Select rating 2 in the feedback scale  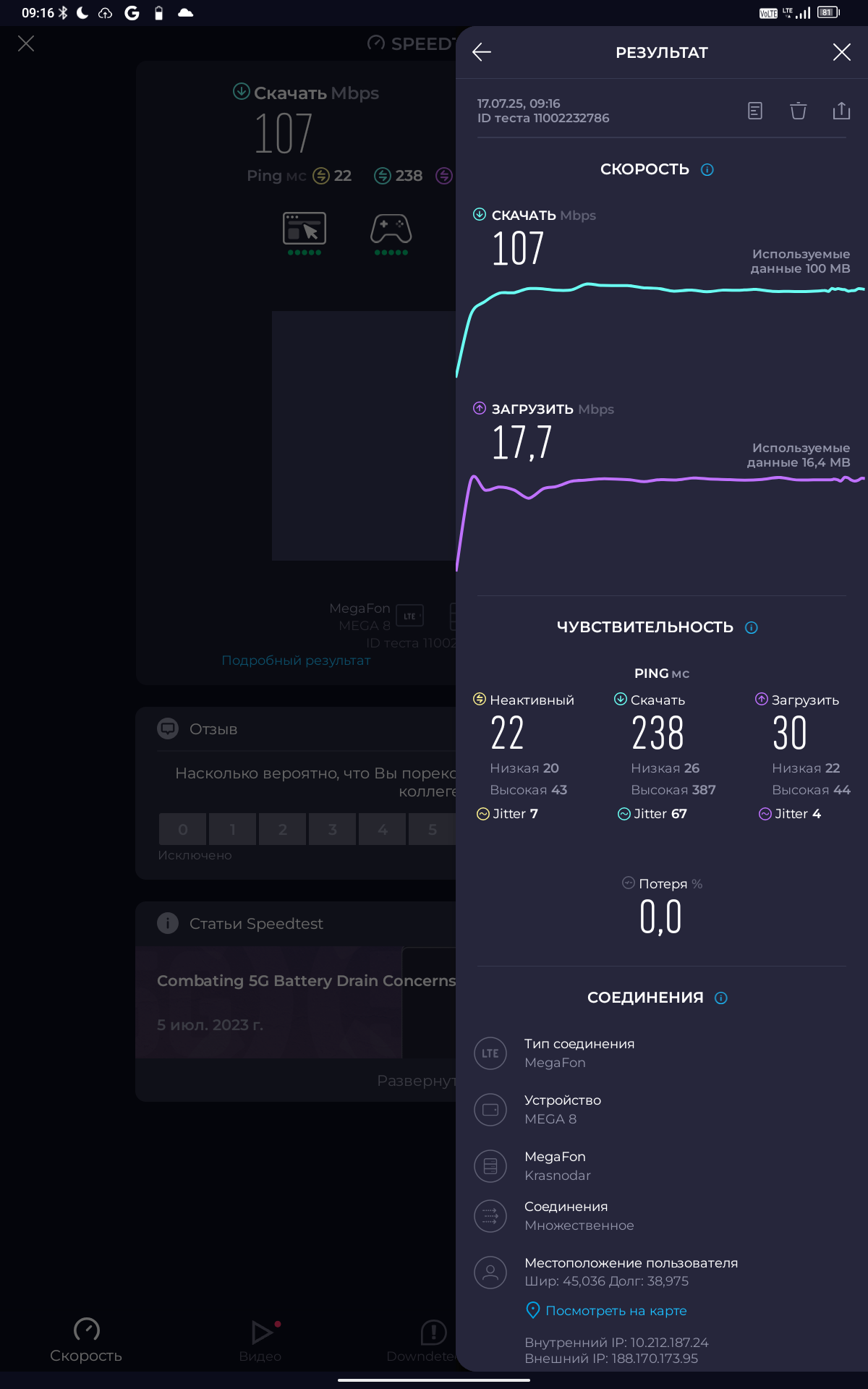(x=283, y=829)
